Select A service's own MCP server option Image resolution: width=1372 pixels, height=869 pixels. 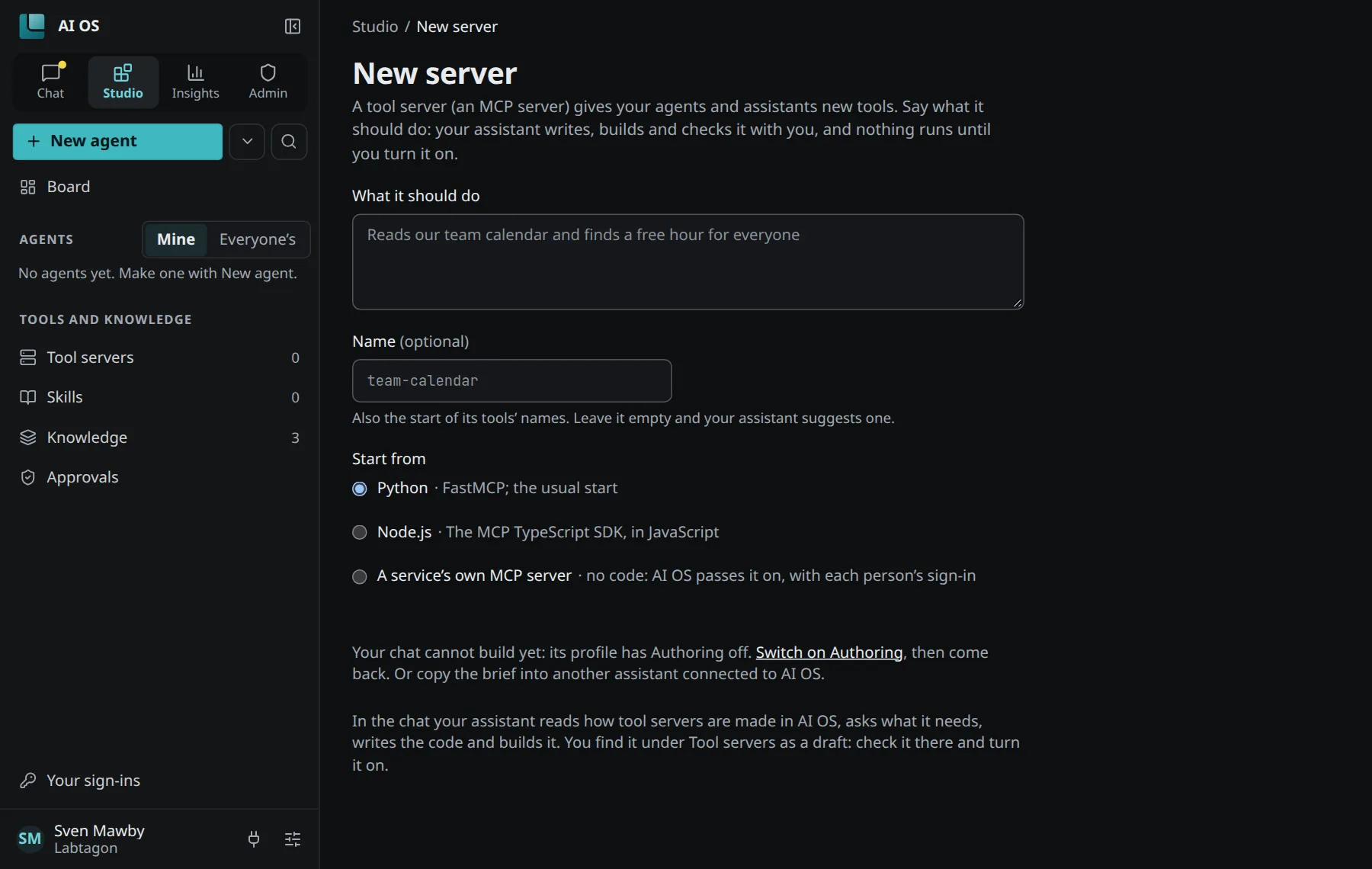pos(360,576)
